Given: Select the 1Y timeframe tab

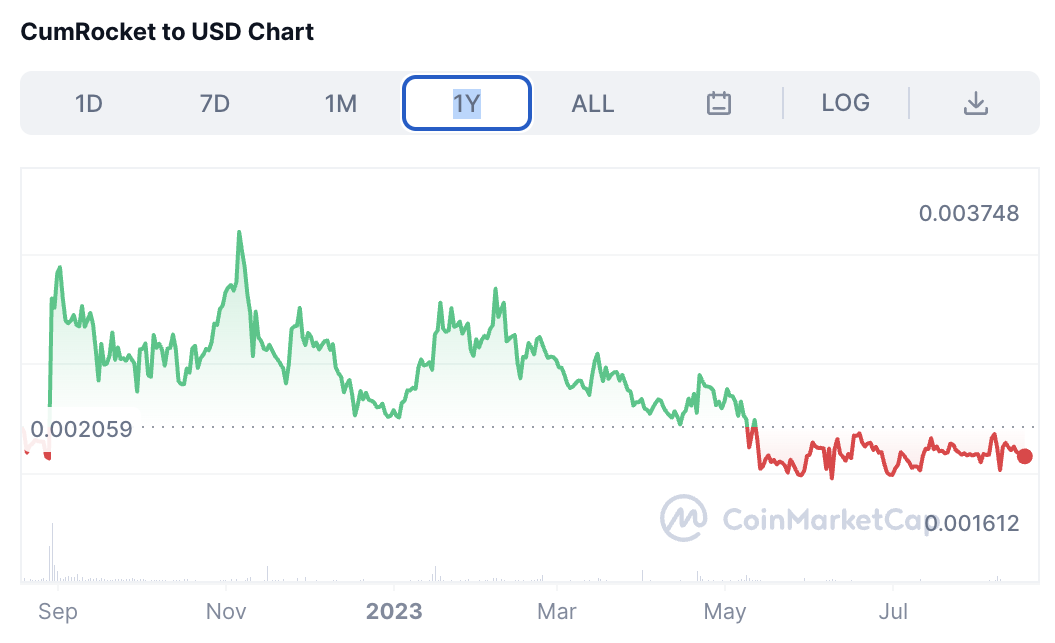Looking at the screenshot, I should [467, 103].
